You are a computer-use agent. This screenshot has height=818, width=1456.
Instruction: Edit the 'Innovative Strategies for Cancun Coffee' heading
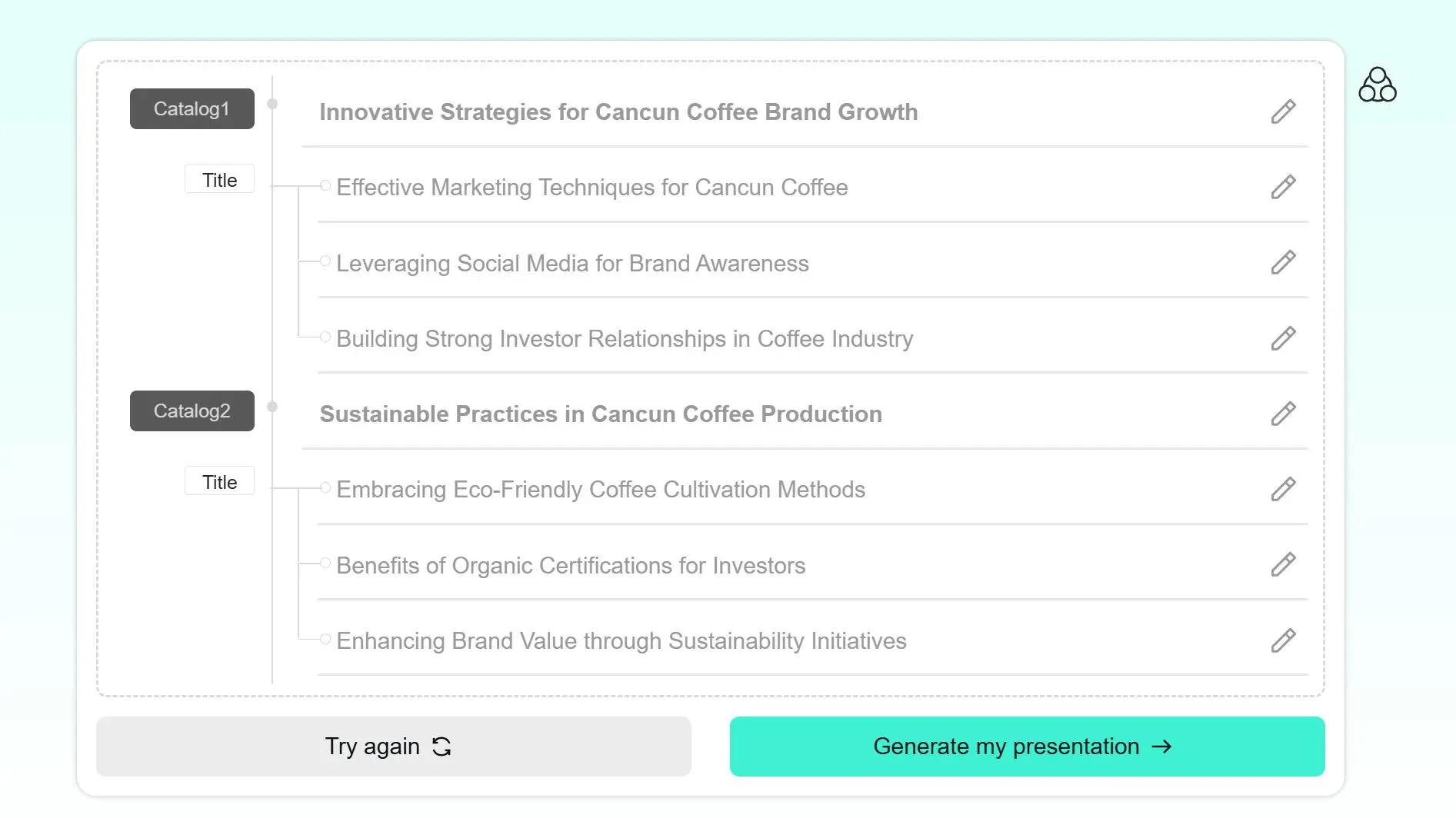(1283, 111)
